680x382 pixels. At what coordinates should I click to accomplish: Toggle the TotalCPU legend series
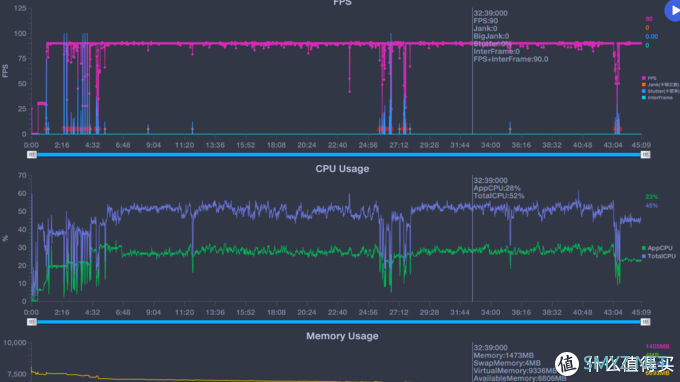click(x=659, y=256)
